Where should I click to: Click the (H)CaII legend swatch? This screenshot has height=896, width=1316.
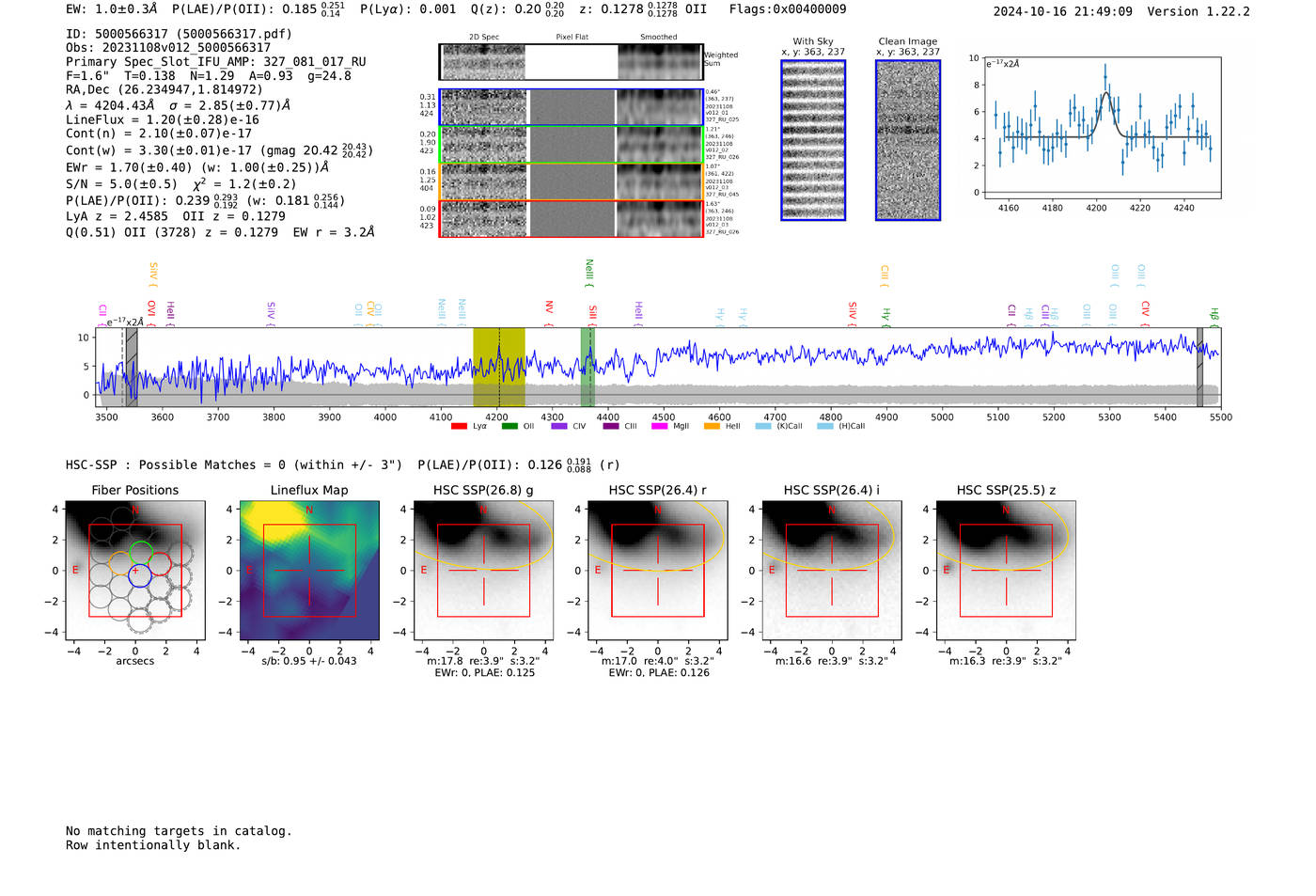click(825, 427)
